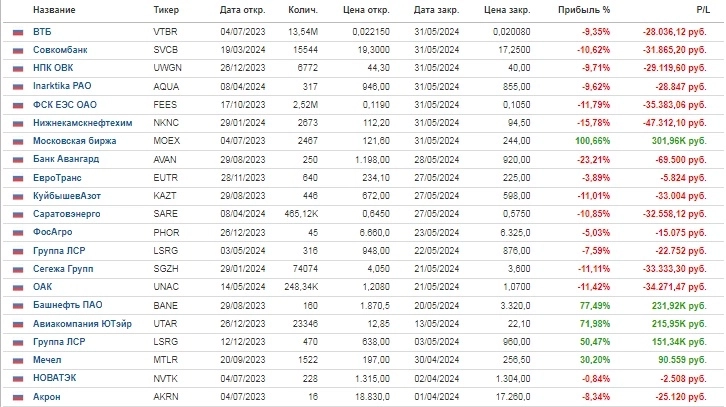
Task: Sort by the Дата откр. column
Action: (x=240, y=10)
